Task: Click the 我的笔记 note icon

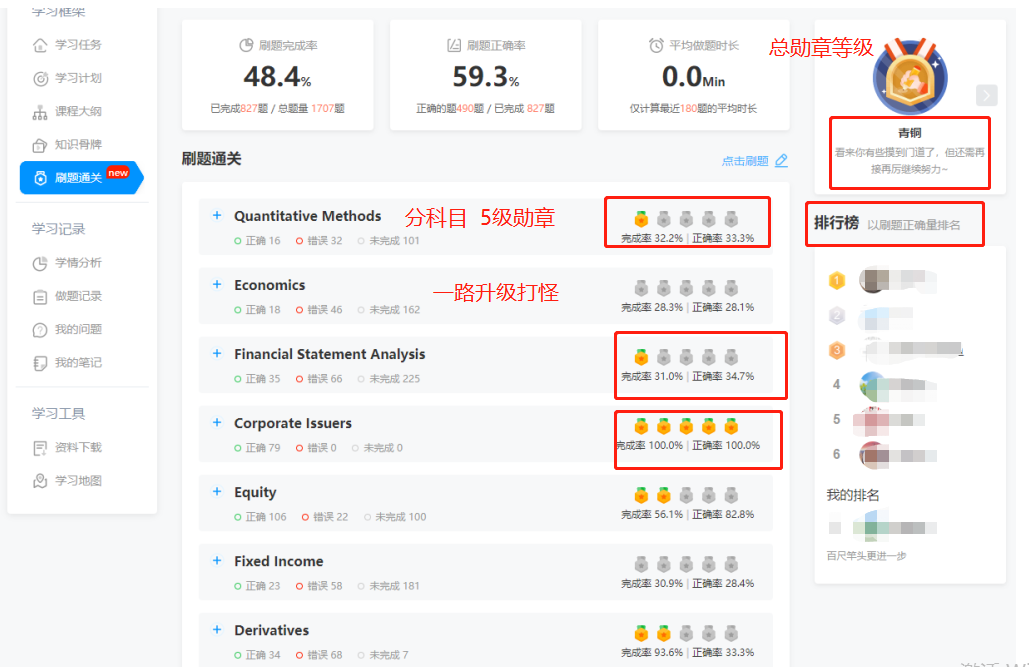Action: 40,363
